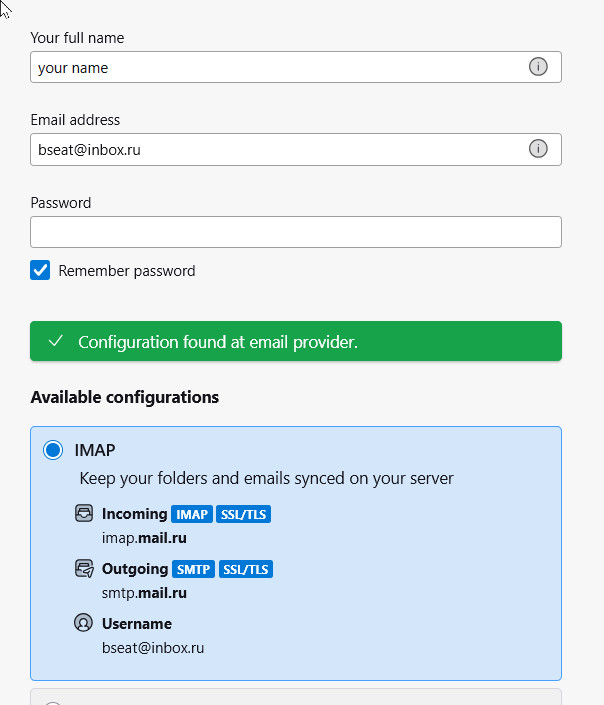Viewport: 604px width, 705px height.
Task: Click the SSL/TLS badge on Outgoing row
Action: point(246,570)
